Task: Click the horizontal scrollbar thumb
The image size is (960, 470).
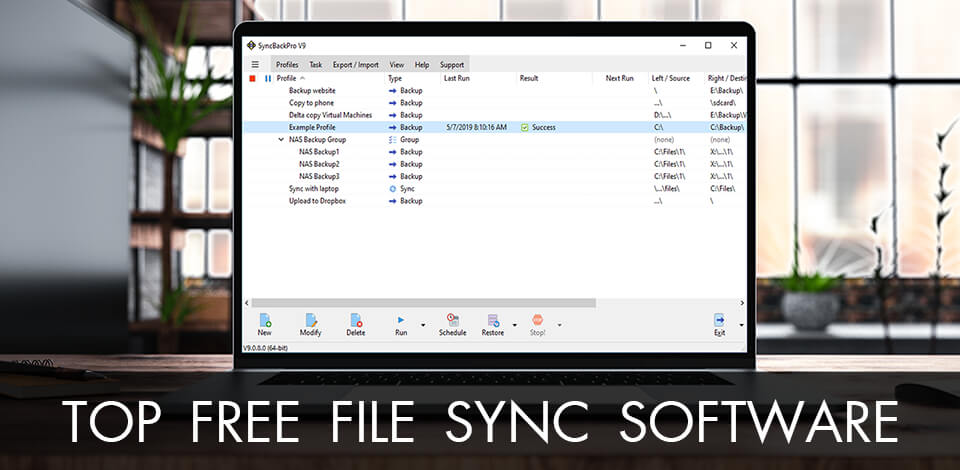Action: [x=424, y=302]
